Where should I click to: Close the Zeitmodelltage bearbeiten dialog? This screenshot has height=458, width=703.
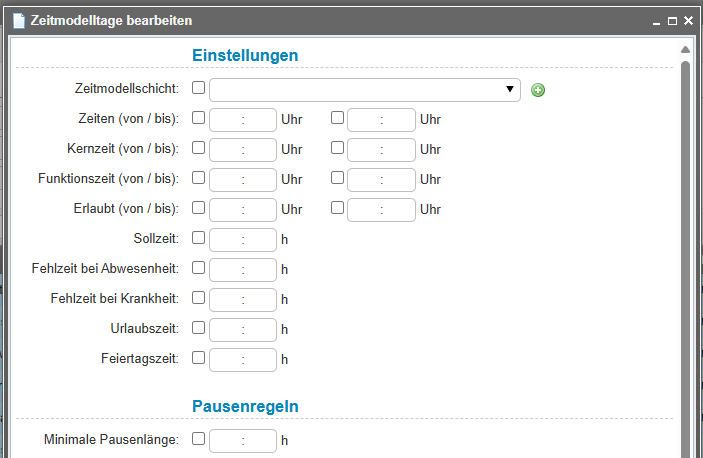[688, 21]
